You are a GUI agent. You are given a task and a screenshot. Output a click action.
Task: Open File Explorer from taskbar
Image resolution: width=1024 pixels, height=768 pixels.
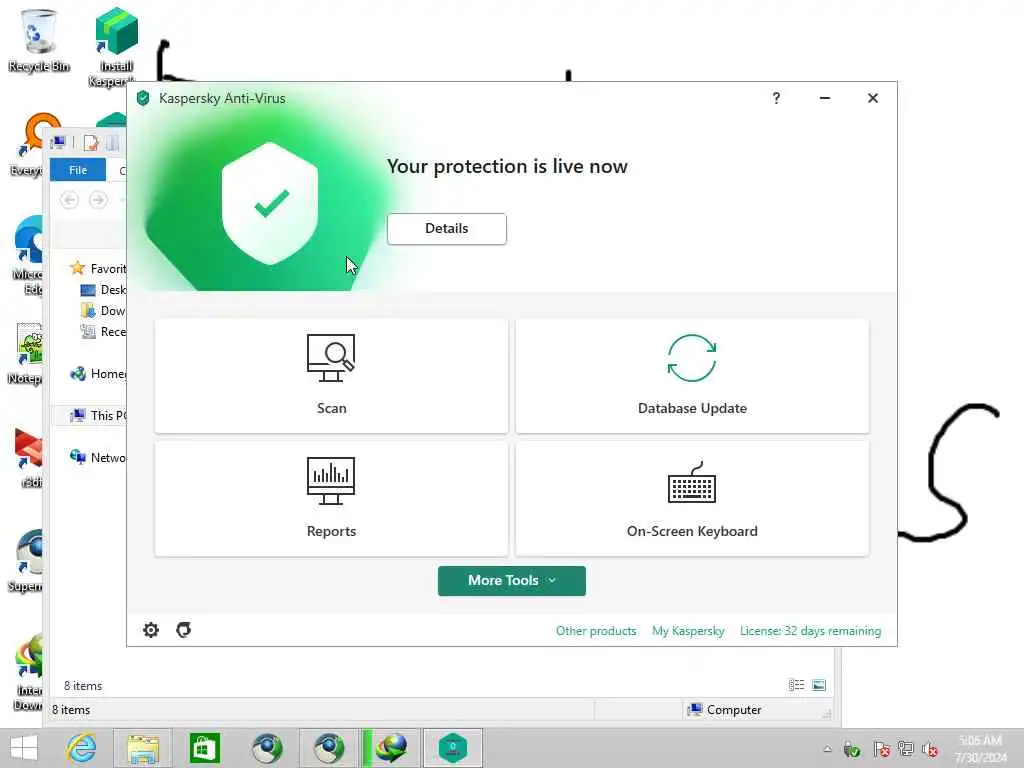point(143,748)
